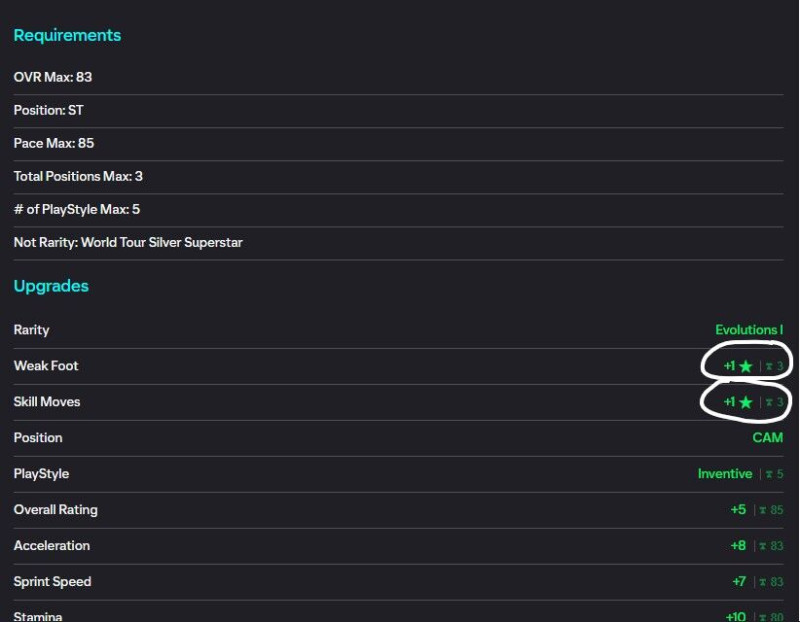Click the CAM position value
Viewport: 800px width, 622px height.
click(x=768, y=438)
